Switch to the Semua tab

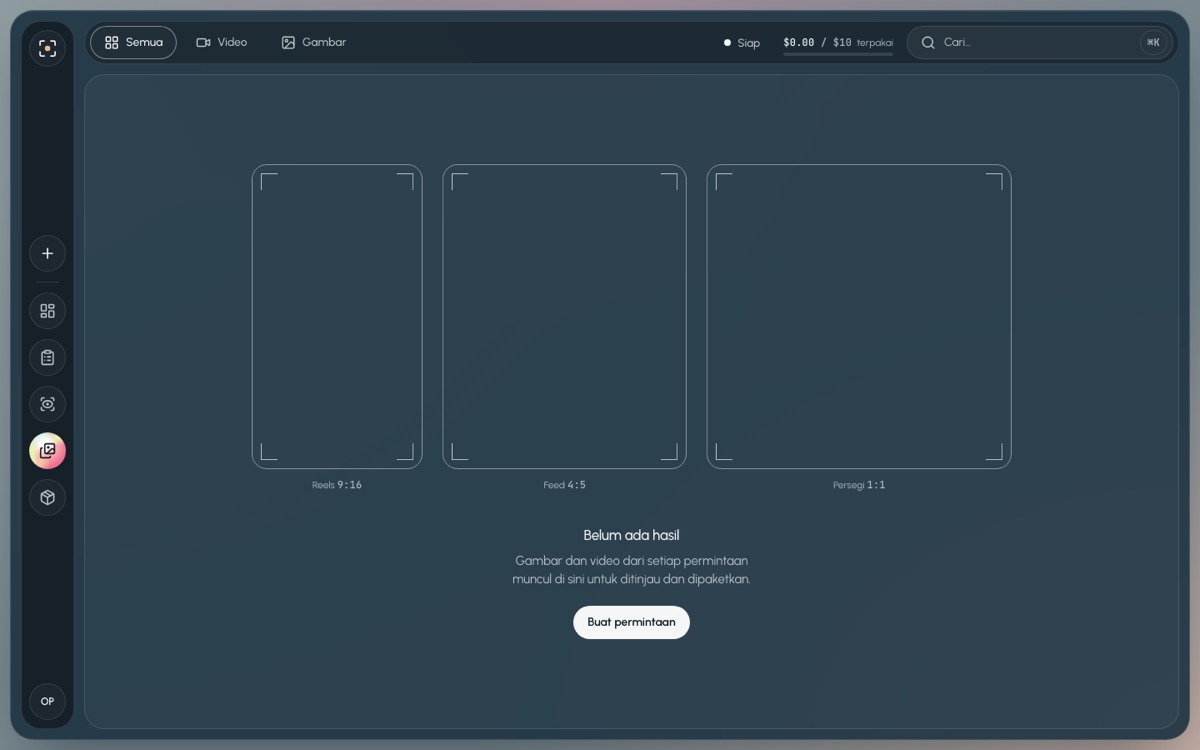coord(133,43)
